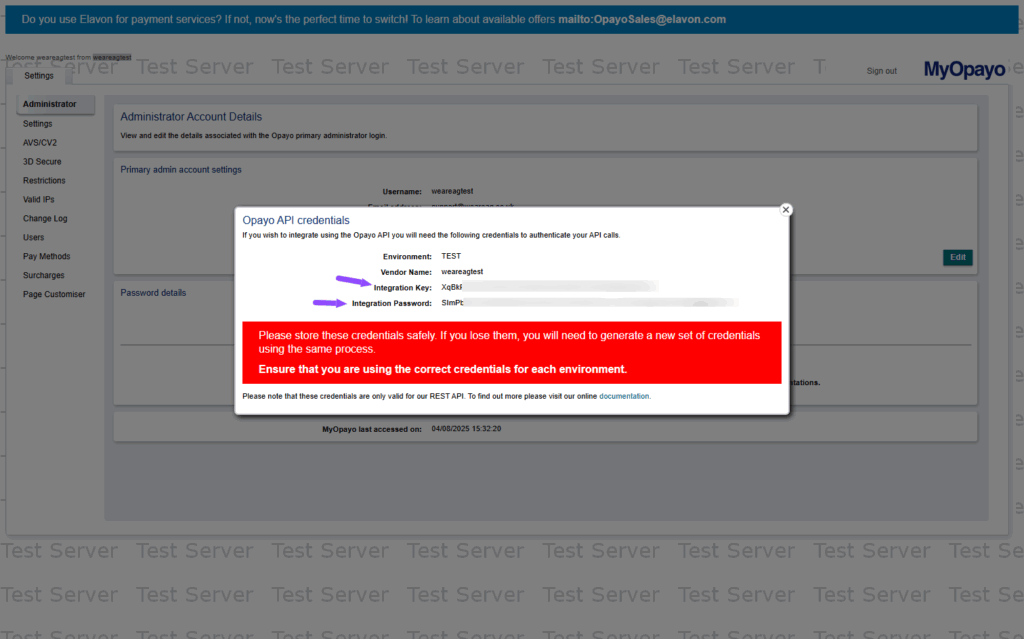
Task: Click the Edit button for admin settings
Action: tap(957, 257)
